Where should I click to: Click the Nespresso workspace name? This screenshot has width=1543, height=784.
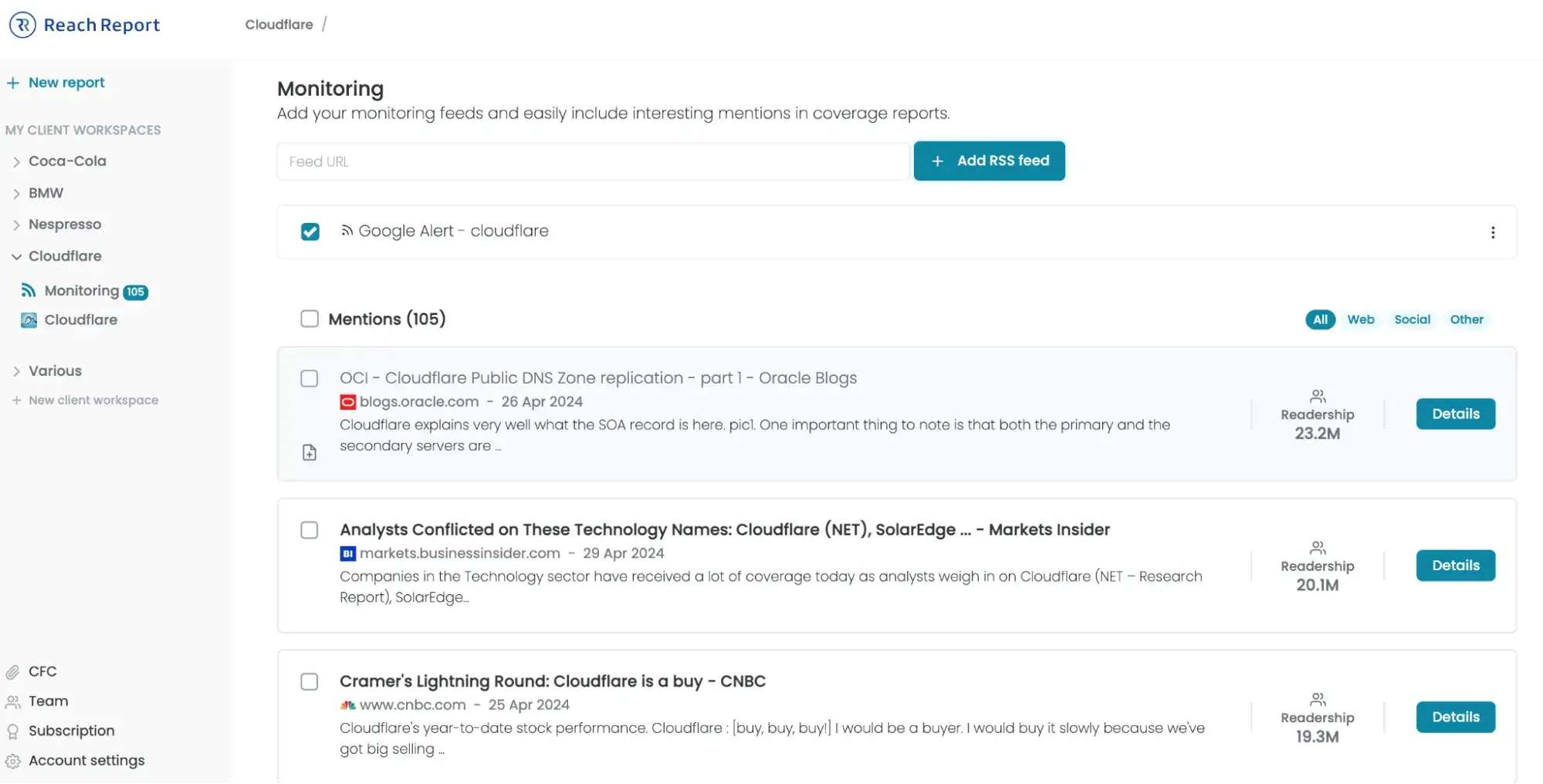(65, 225)
